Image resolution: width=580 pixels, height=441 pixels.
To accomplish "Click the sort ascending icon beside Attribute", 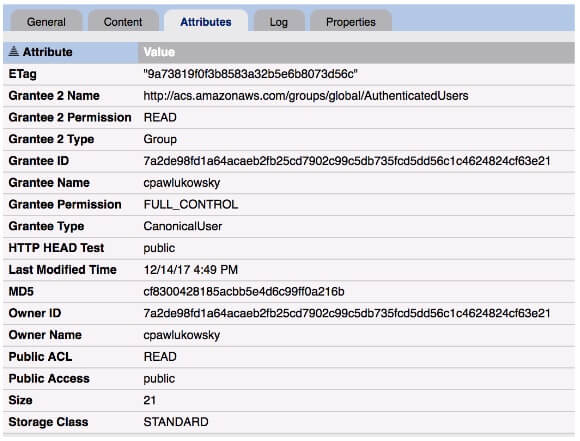I will click(14, 51).
